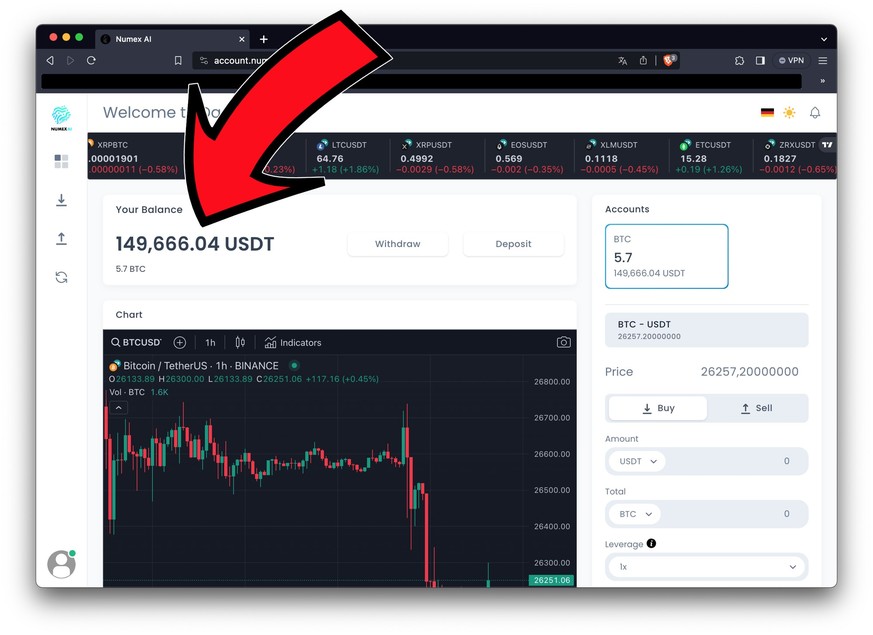Open the chart Indicators menu
Screen dimensions: 873x635
click(x=293, y=342)
